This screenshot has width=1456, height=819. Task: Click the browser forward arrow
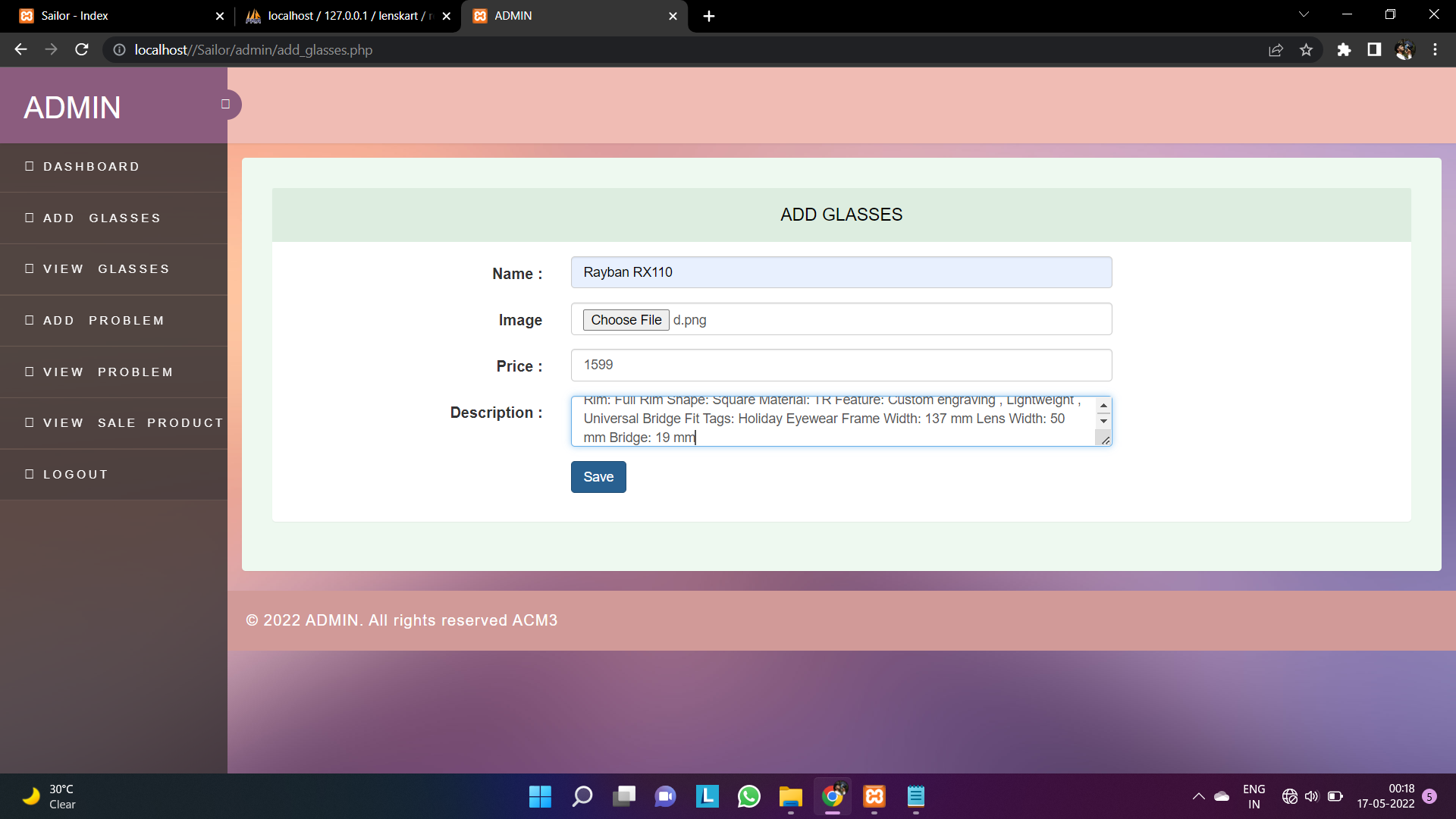click(51, 50)
